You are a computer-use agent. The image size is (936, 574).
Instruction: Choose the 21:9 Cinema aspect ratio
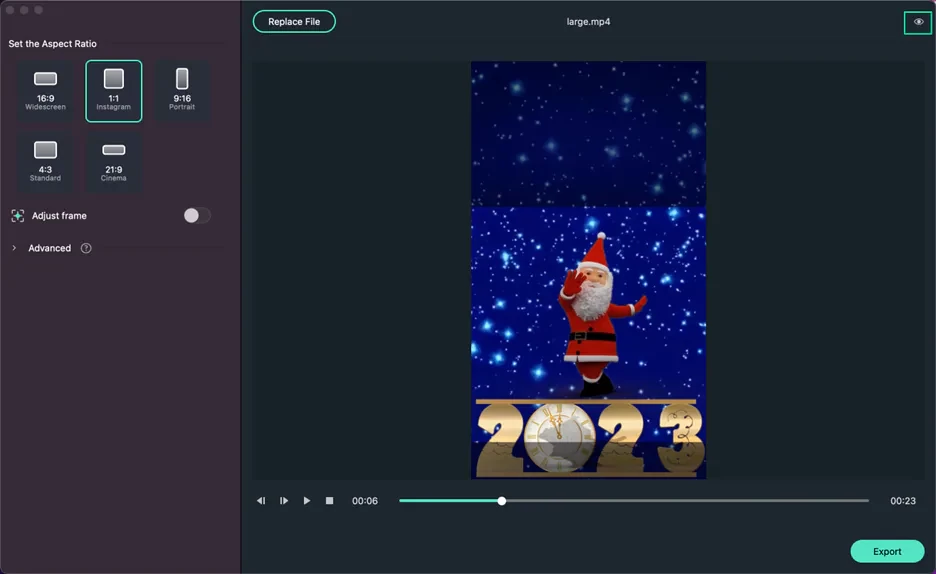pos(113,161)
